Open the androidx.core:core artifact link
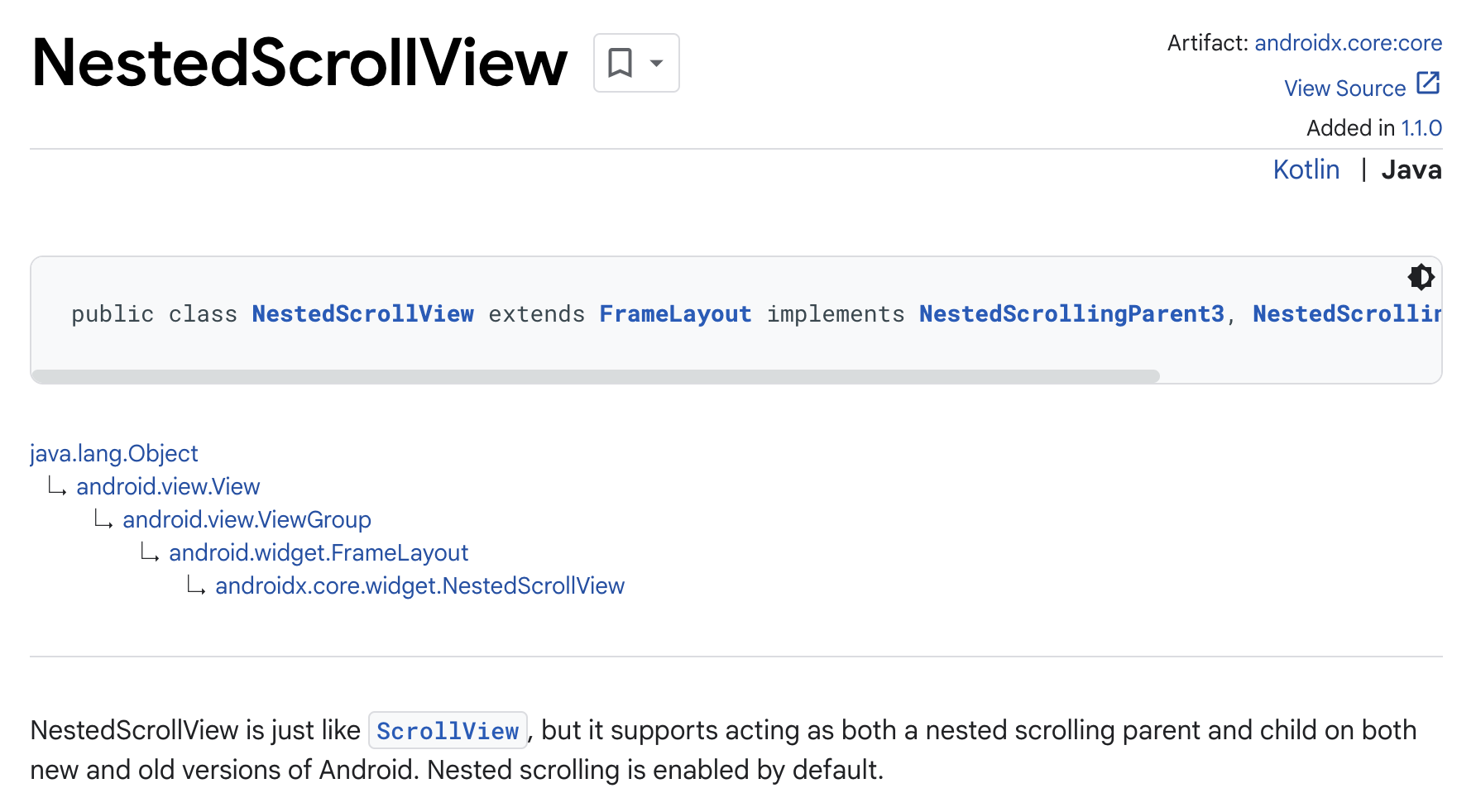Image resolution: width=1476 pixels, height=812 pixels. [1348, 43]
